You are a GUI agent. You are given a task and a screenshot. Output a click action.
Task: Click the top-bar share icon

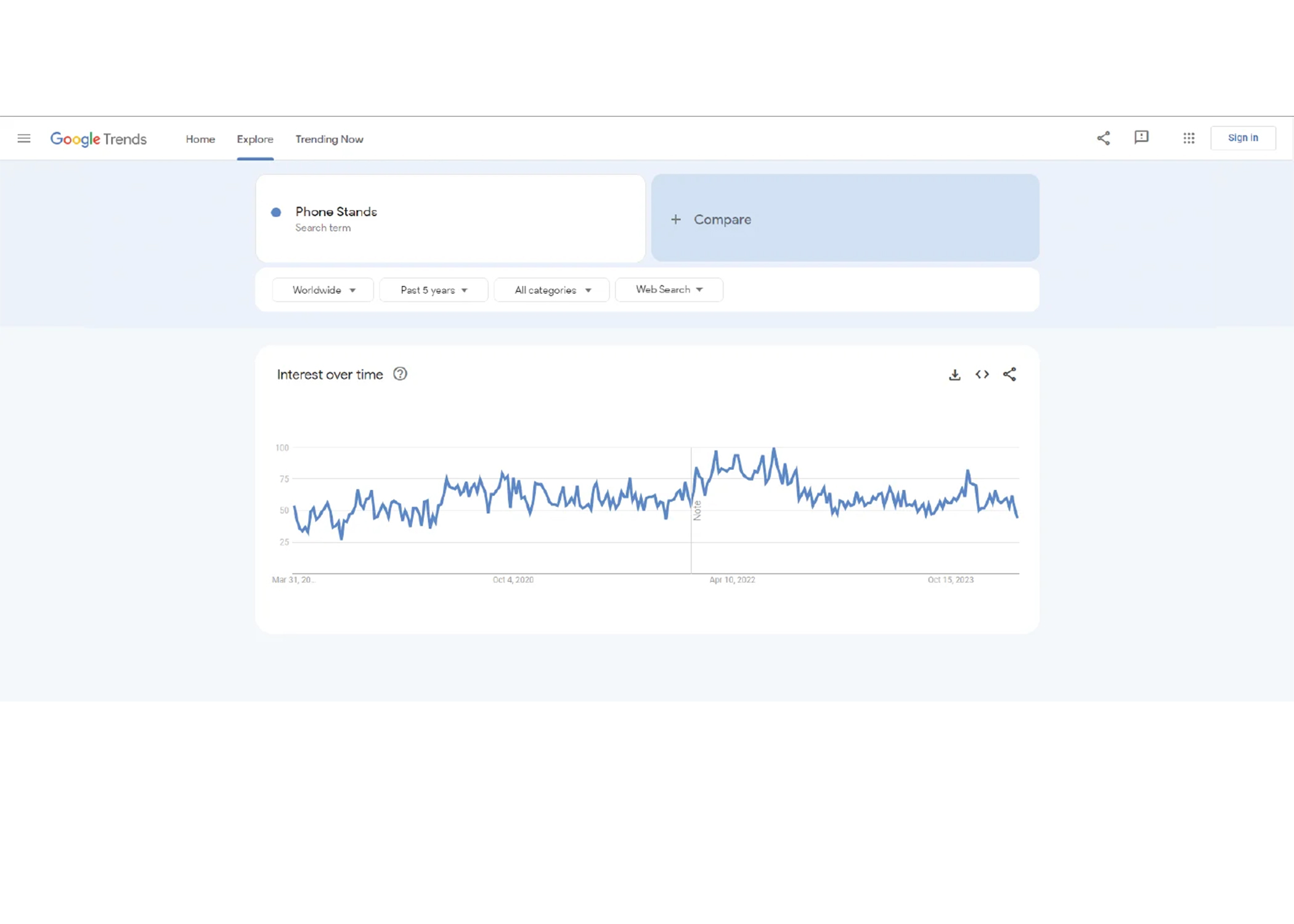1103,139
